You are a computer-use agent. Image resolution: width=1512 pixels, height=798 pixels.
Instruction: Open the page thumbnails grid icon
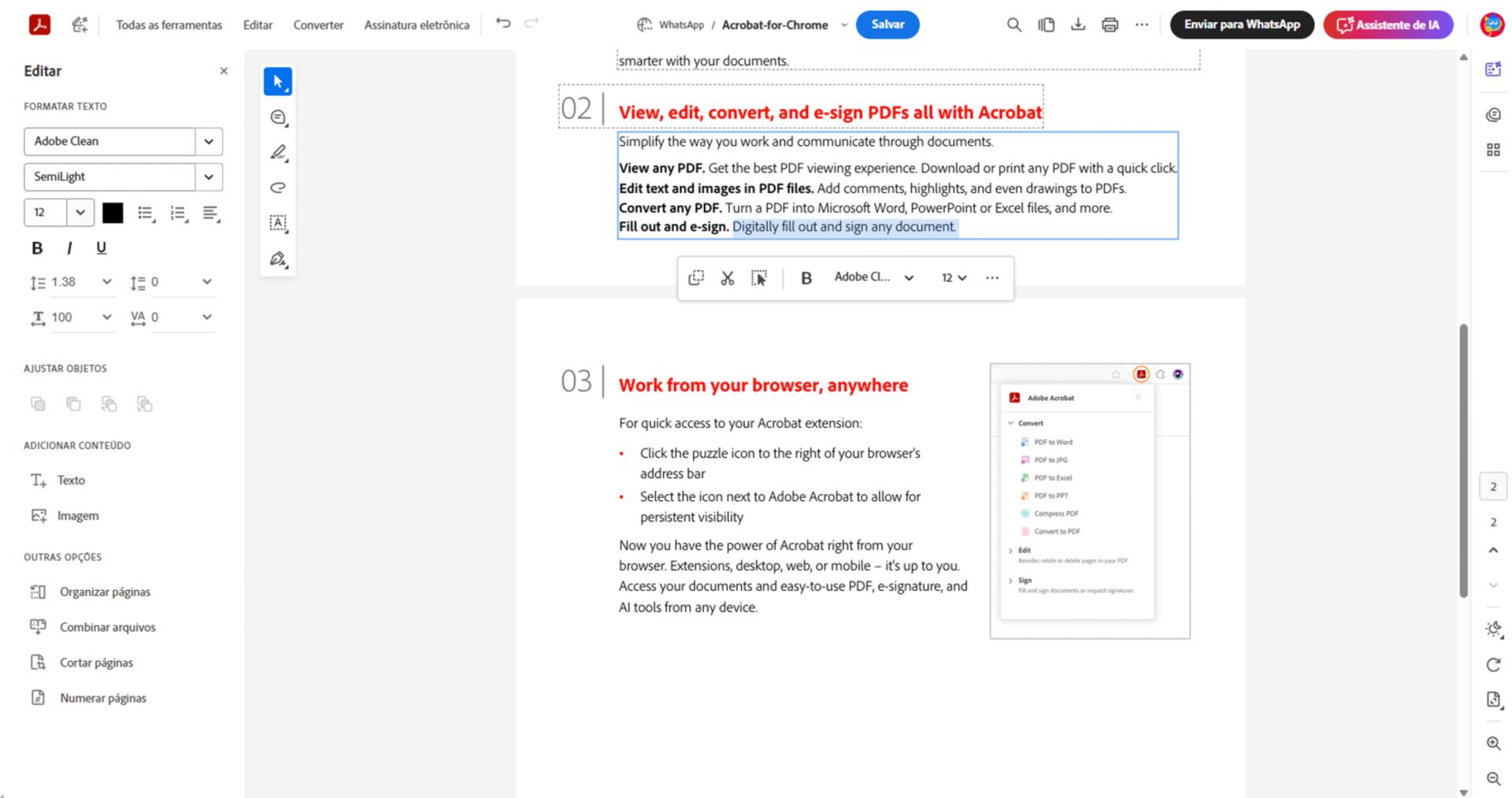1493,150
